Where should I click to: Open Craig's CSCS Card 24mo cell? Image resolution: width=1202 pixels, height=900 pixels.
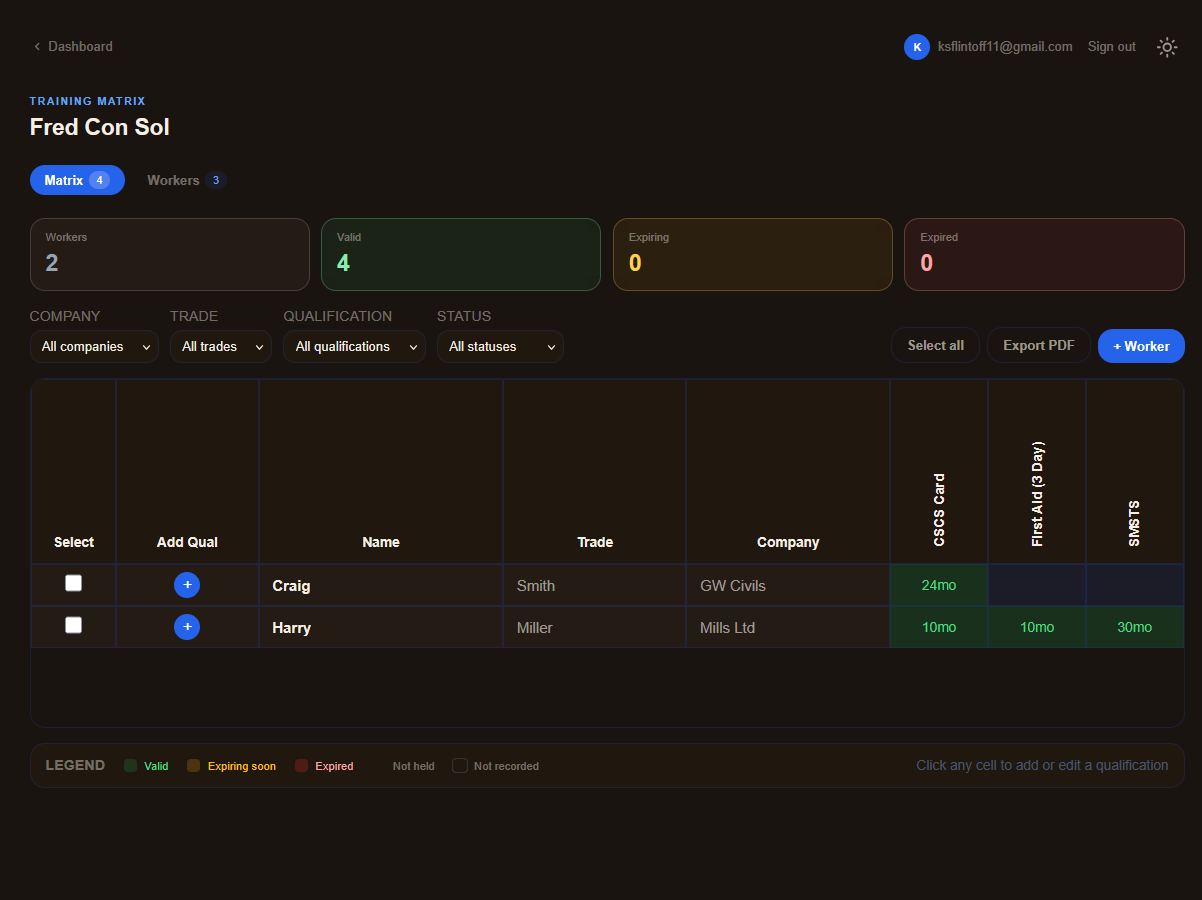(x=939, y=585)
